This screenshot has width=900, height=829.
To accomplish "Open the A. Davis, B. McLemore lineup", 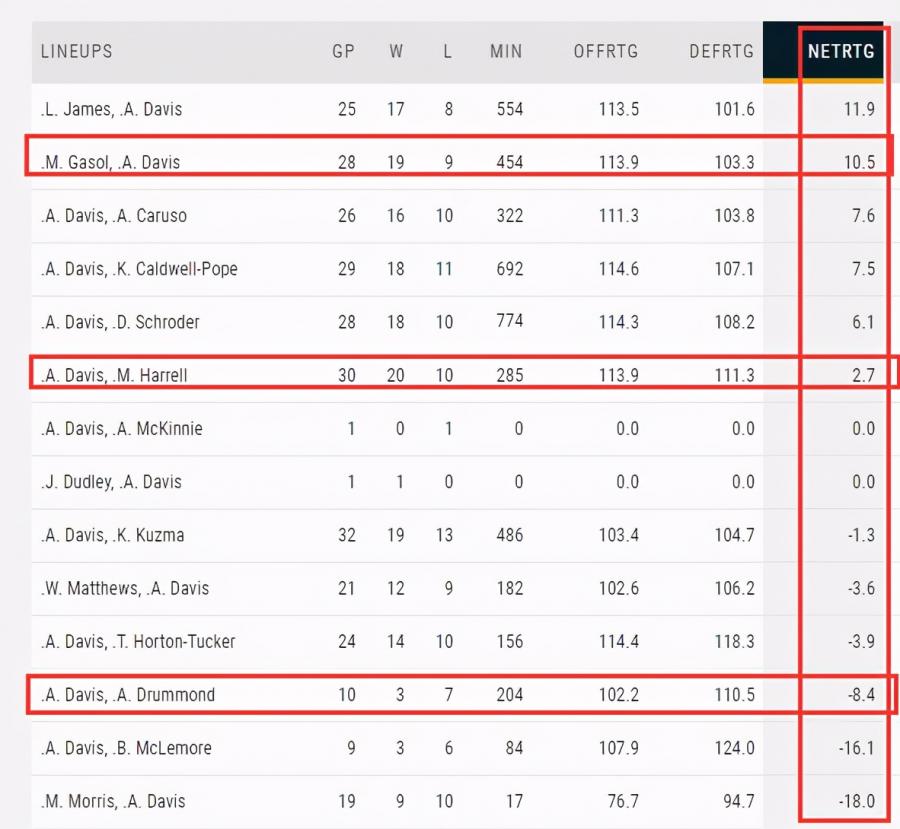I will click(126, 748).
